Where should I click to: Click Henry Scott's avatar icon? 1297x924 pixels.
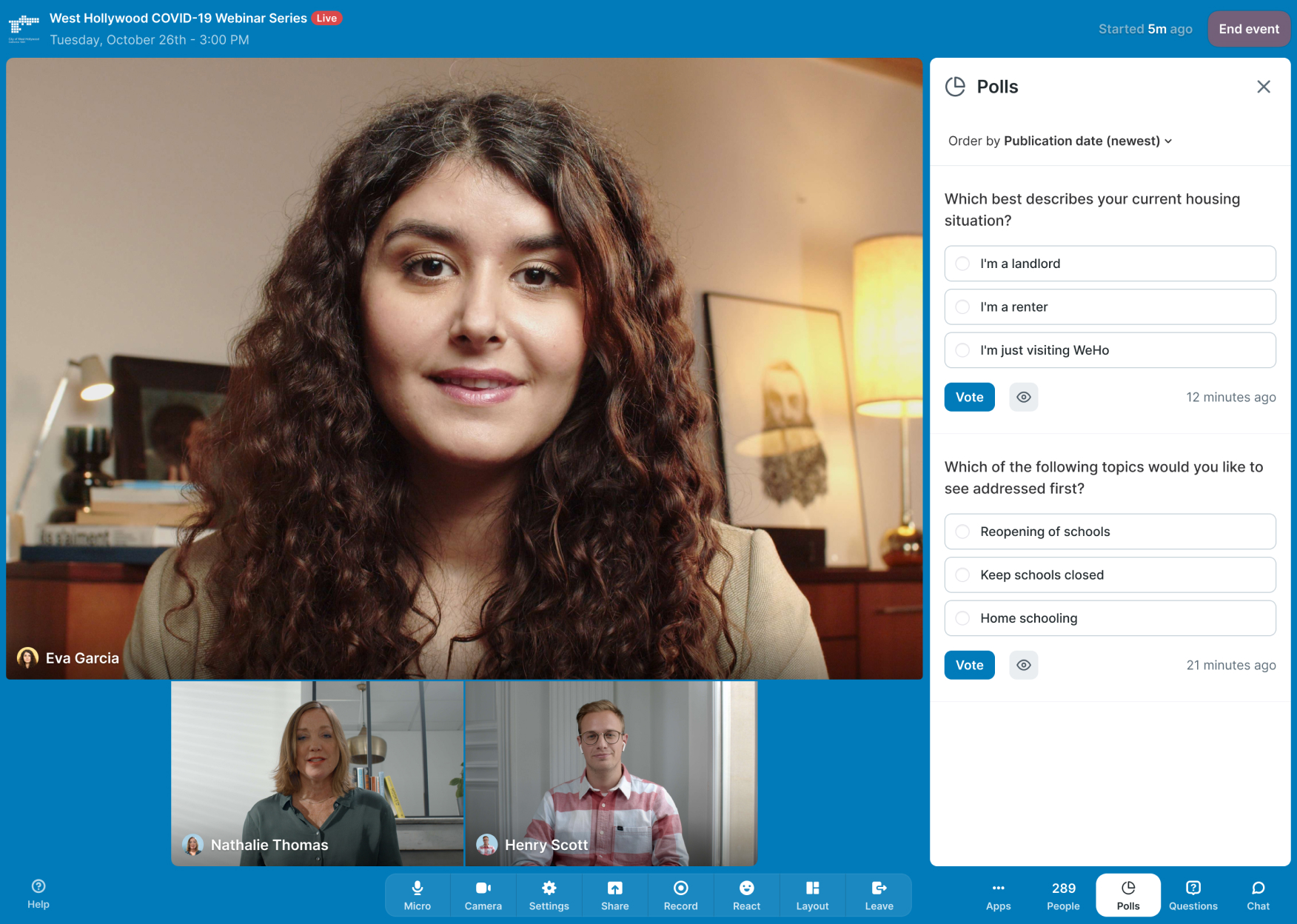[486, 845]
